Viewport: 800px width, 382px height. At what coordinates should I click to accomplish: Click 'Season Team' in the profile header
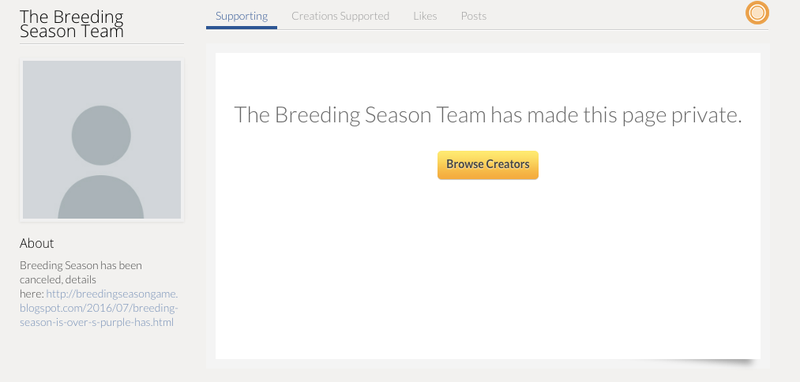tap(71, 32)
